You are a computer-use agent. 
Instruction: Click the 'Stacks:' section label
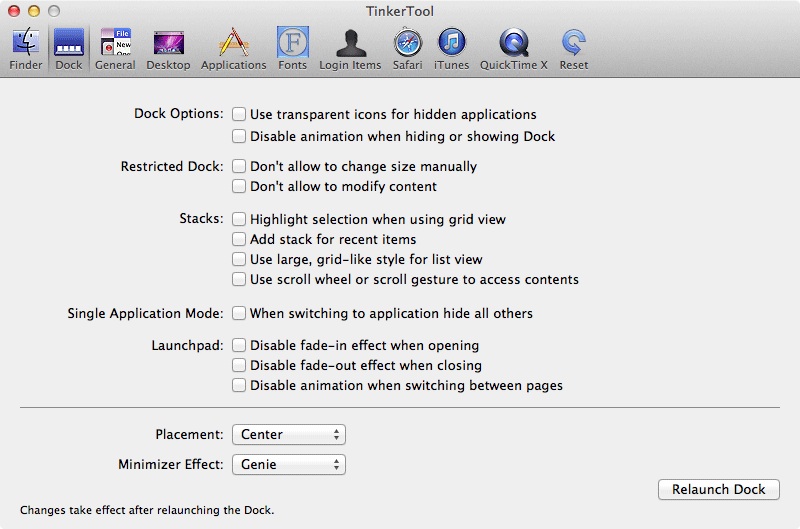pos(202,219)
